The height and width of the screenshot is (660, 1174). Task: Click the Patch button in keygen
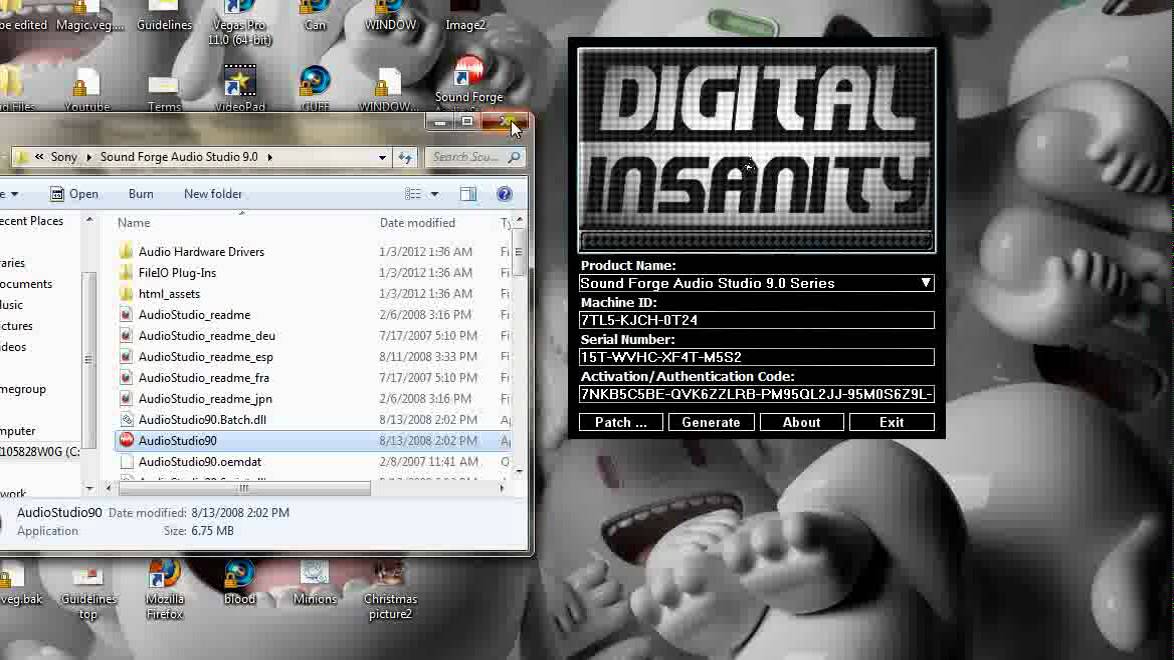tap(621, 423)
